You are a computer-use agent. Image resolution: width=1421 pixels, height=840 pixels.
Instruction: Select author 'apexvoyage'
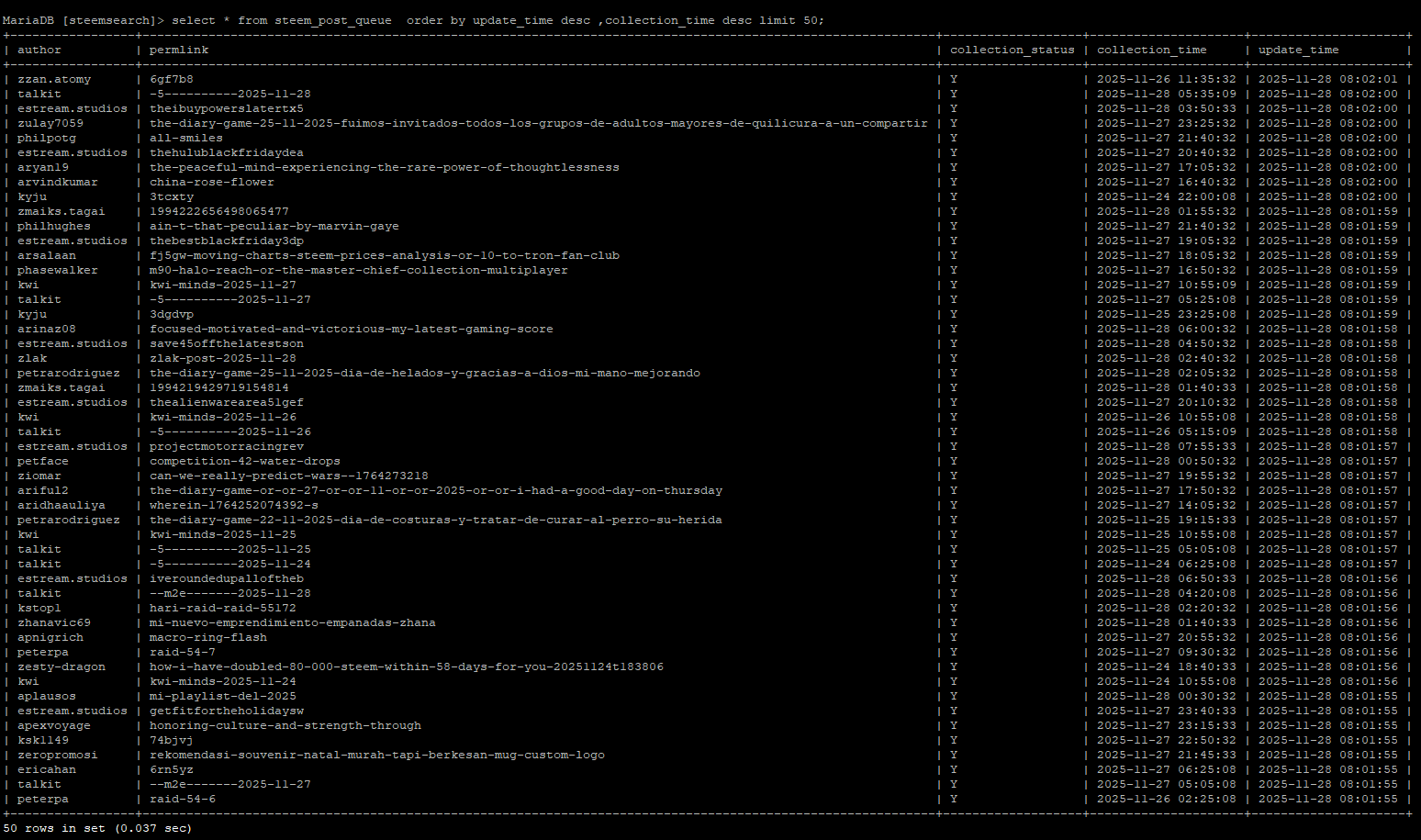pos(54,725)
